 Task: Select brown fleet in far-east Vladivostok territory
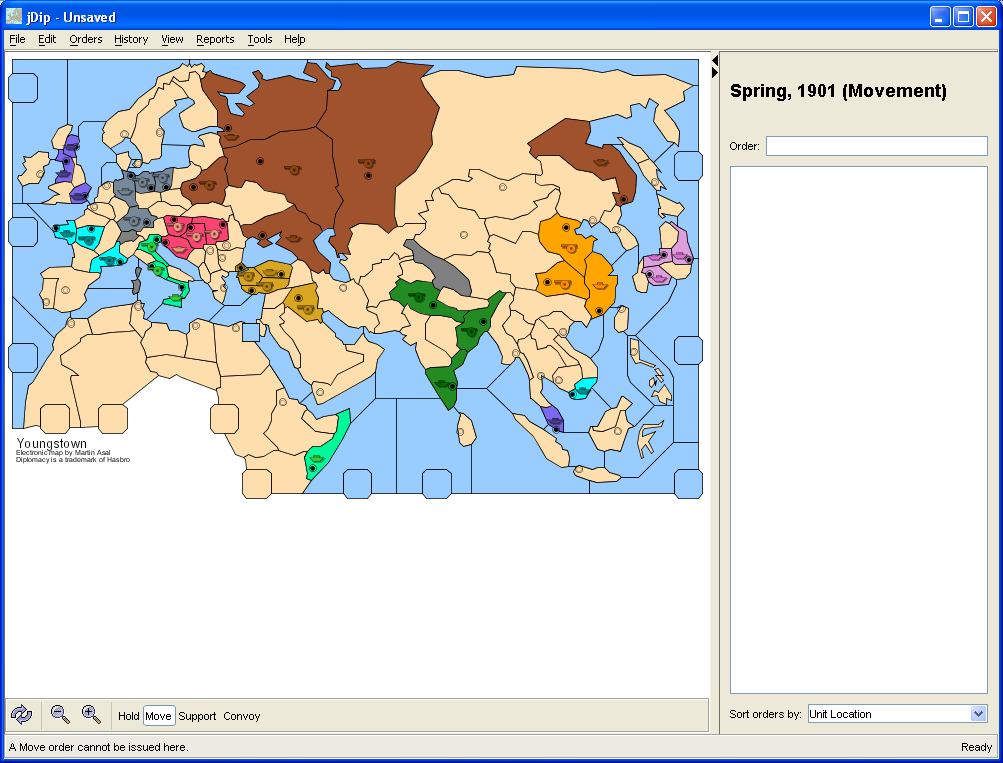tap(600, 162)
